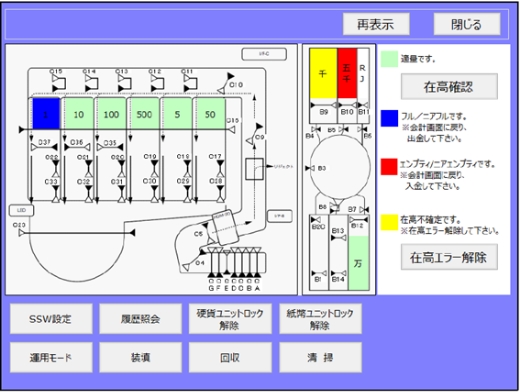
Task: Click the B5 sensor icon
Action: (x=343, y=129)
